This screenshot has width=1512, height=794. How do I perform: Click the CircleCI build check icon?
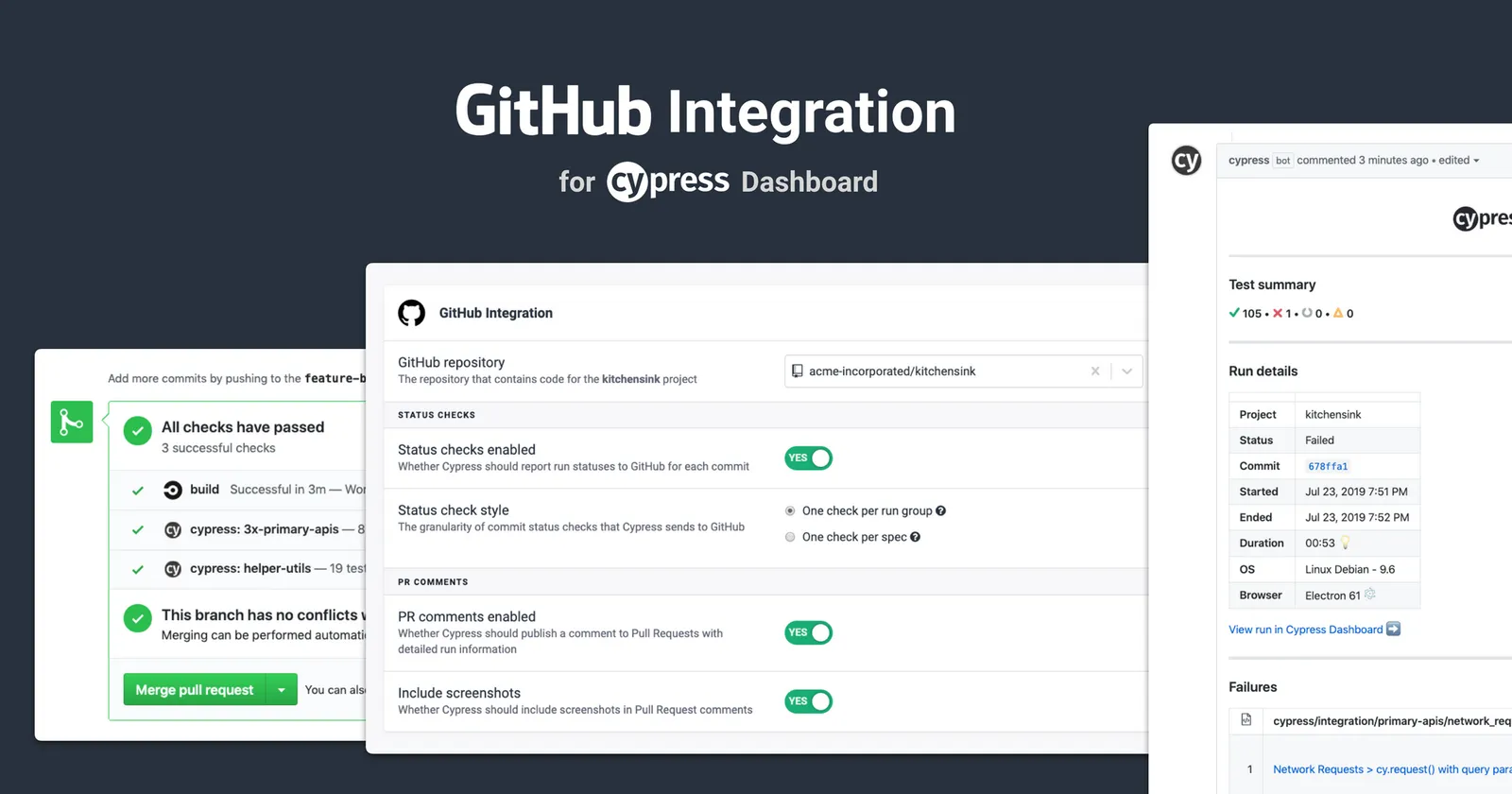[173, 490]
